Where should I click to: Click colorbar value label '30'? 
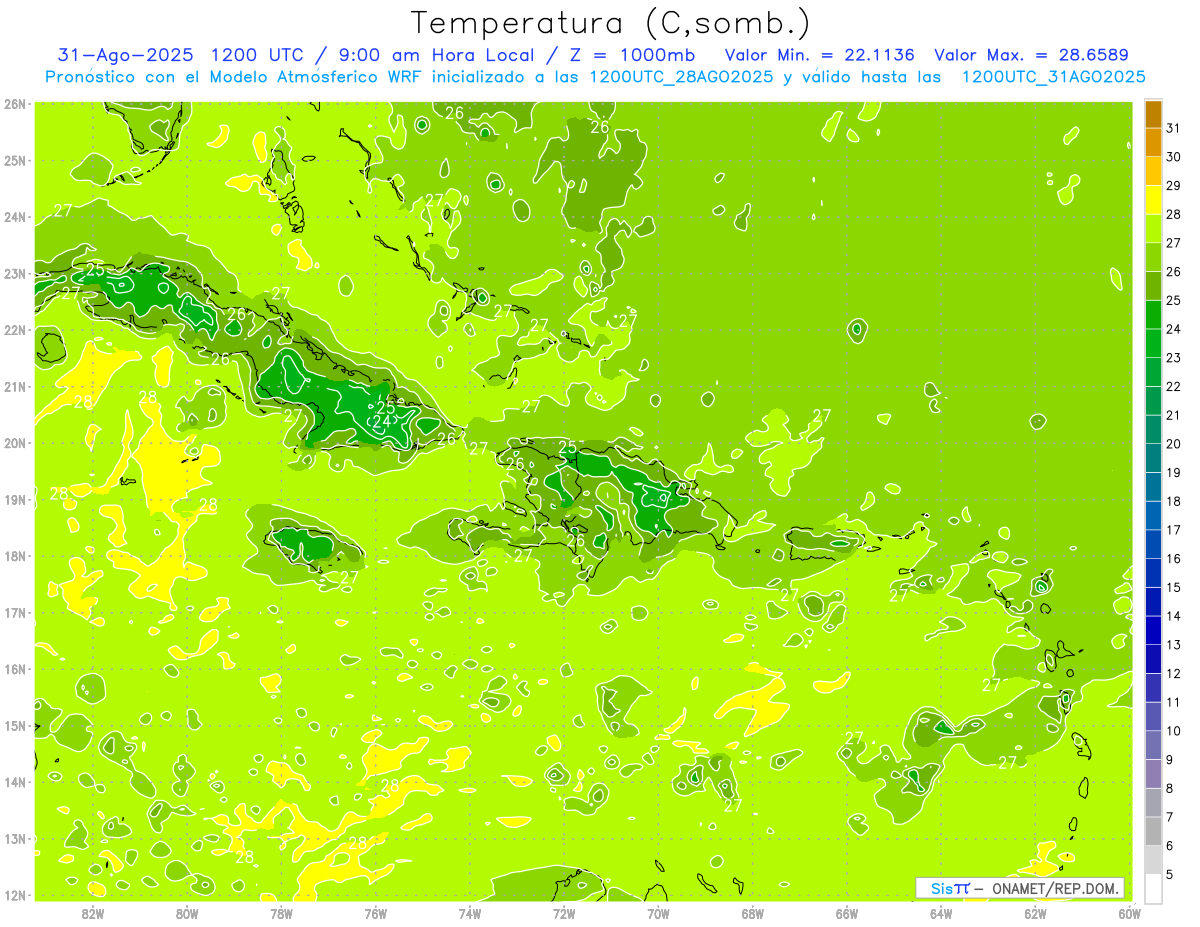(x=1174, y=157)
